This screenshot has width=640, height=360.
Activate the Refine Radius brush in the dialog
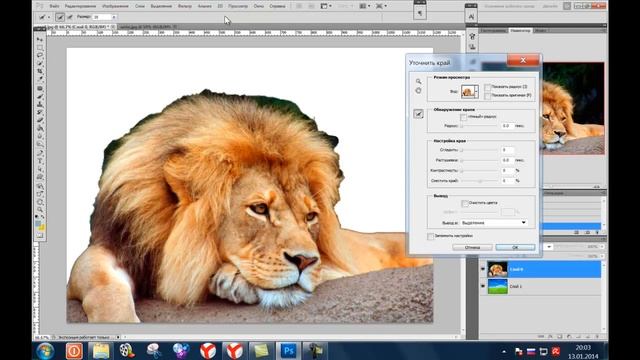[x=418, y=114]
